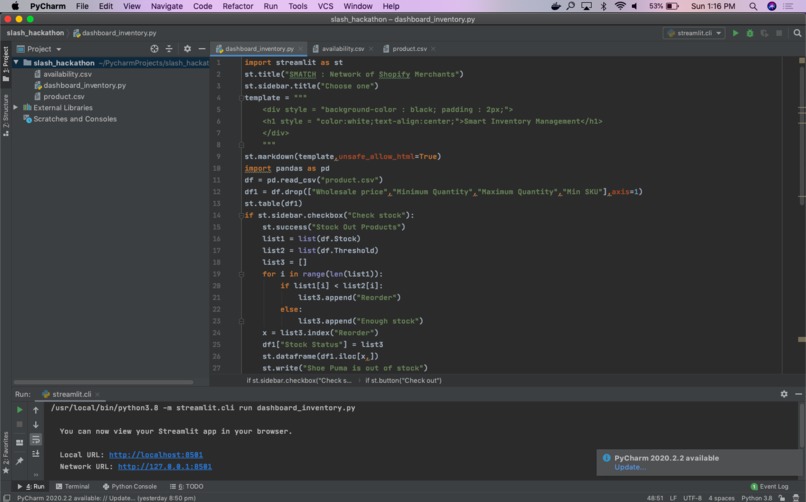Toggle soft-wrap in Run console
Viewport: 806px width, 502px height.
tap(35, 439)
